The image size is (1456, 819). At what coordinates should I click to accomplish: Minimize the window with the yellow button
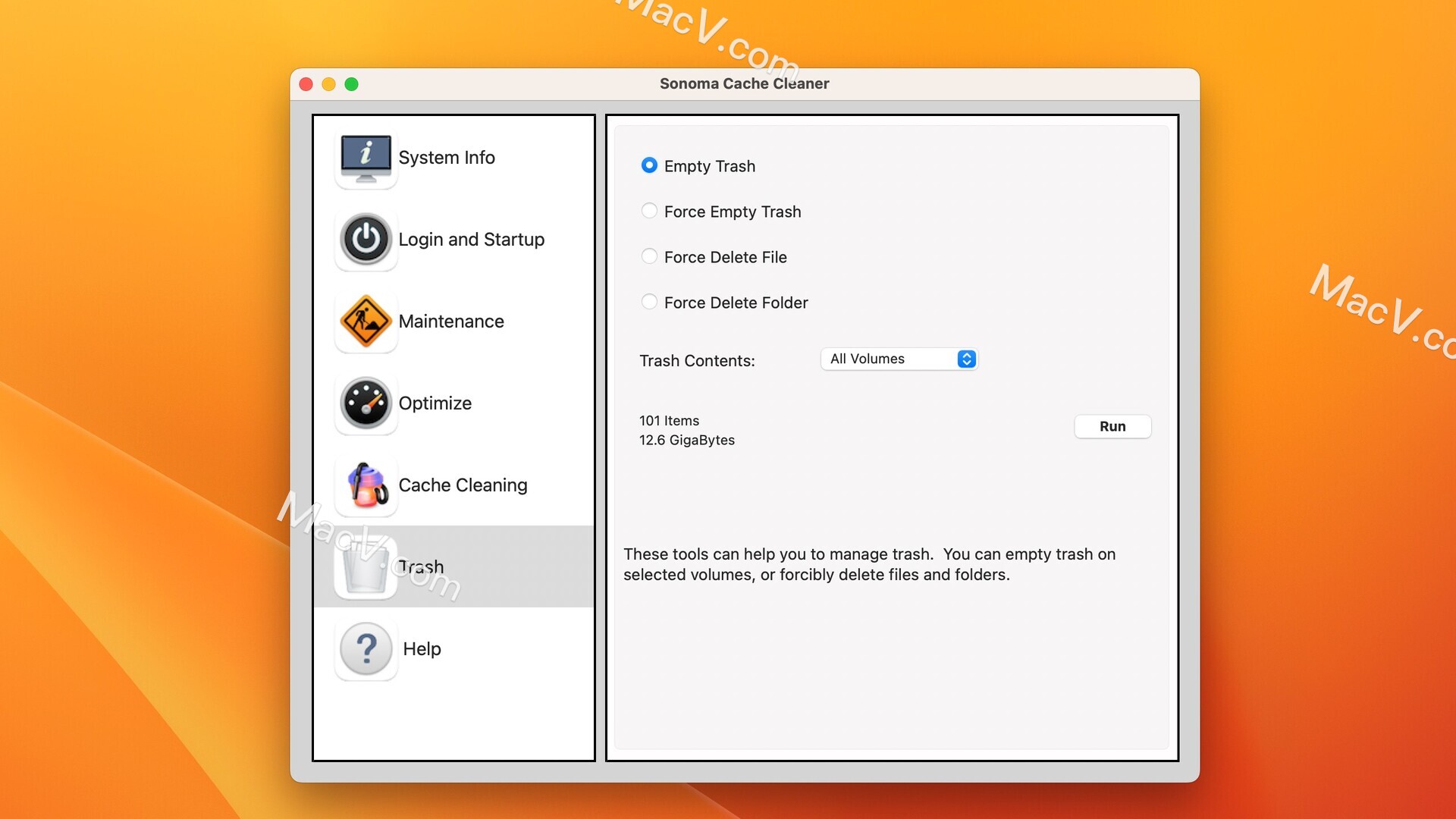(x=329, y=84)
